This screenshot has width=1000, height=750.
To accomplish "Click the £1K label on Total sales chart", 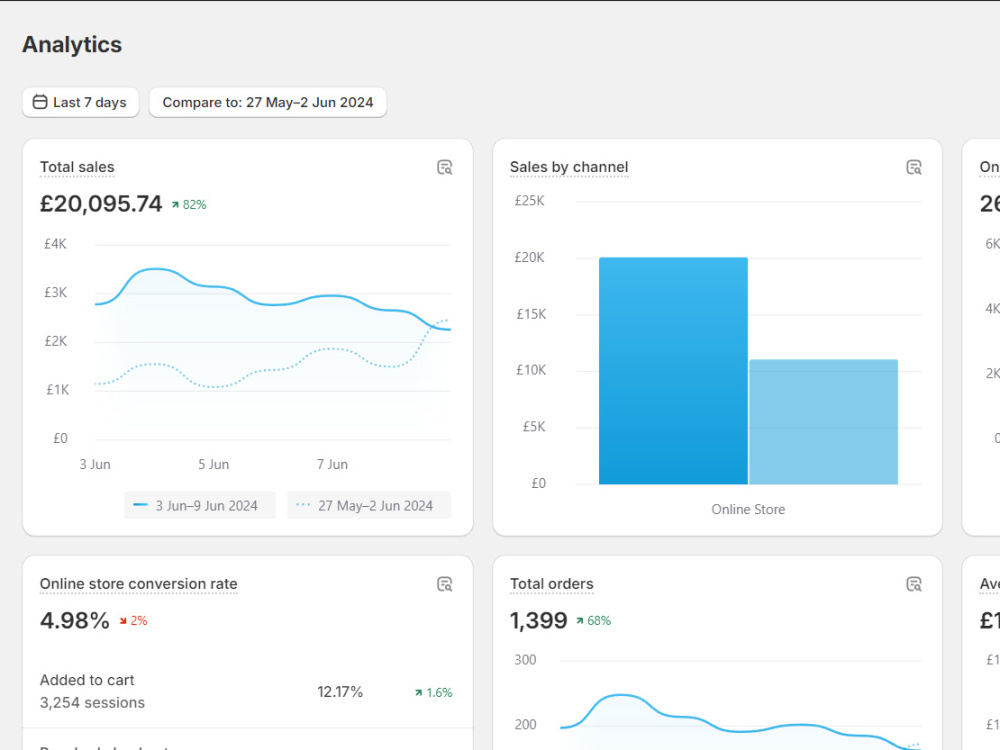I will (x=57, y=390).
